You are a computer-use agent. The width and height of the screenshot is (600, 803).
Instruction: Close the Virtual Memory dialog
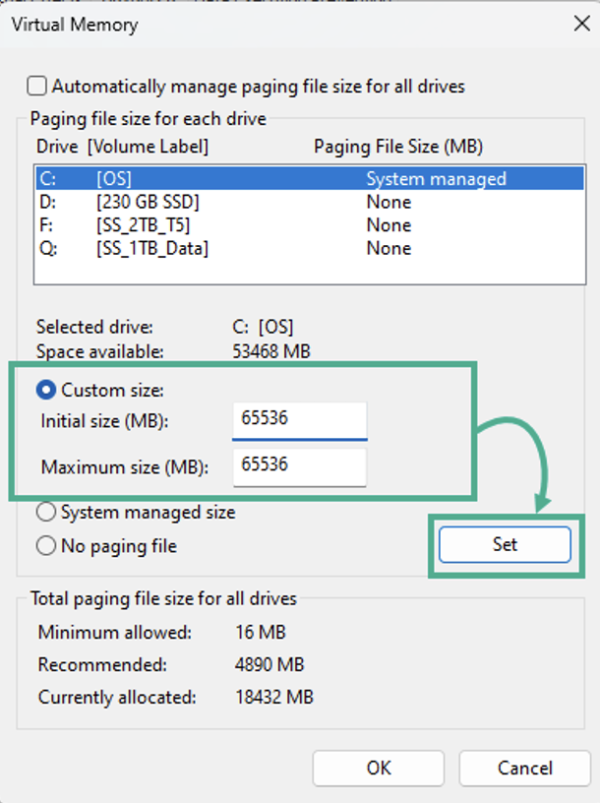tap(582, 23)
